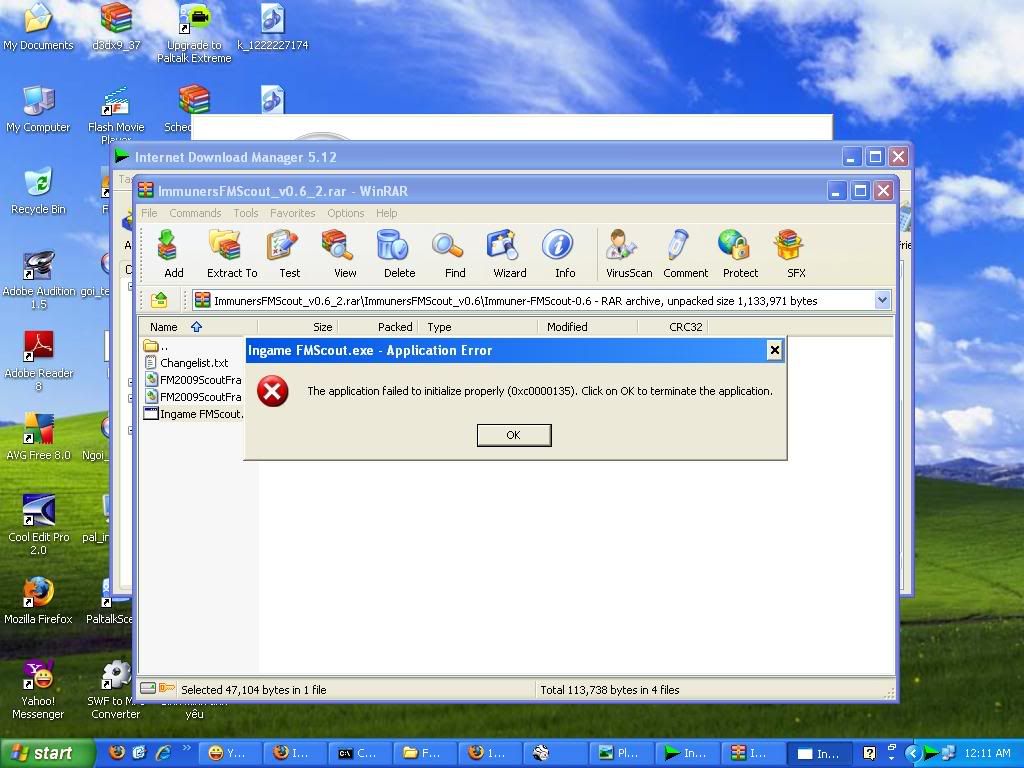Viewport: 1024px width, 768px height.
Task: Sort the file list by Type column
Action: 477,327
